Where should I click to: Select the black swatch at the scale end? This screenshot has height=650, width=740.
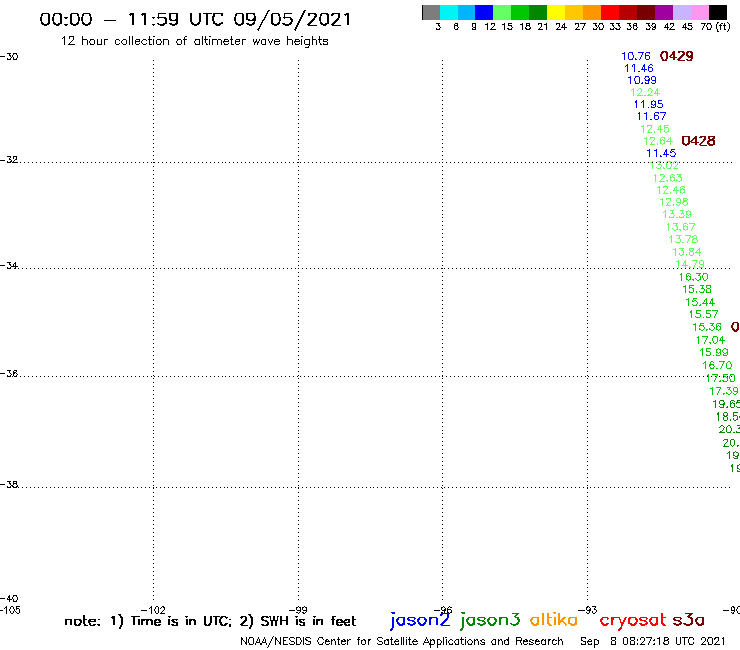point(718,13)
